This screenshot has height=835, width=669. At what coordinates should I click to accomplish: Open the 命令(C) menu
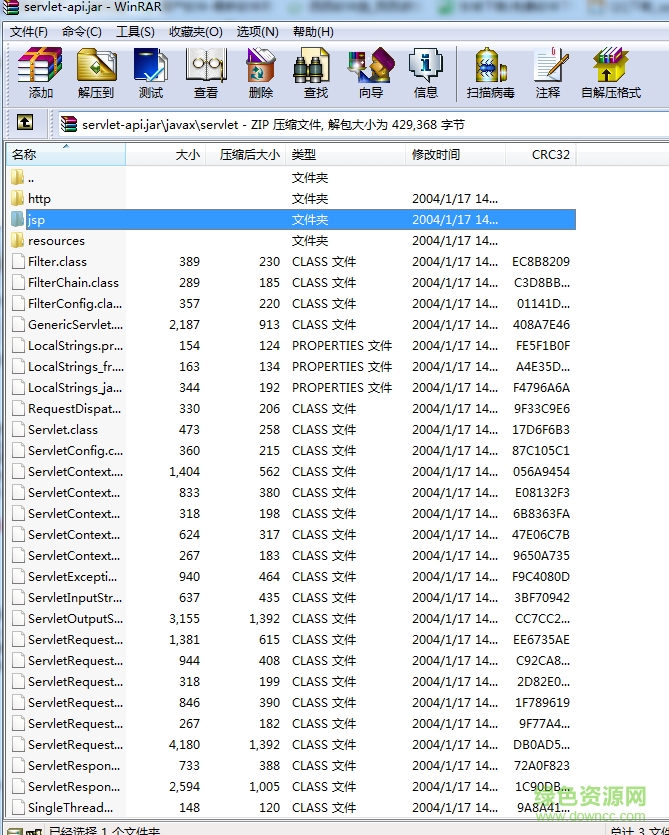tap(81, 32)
